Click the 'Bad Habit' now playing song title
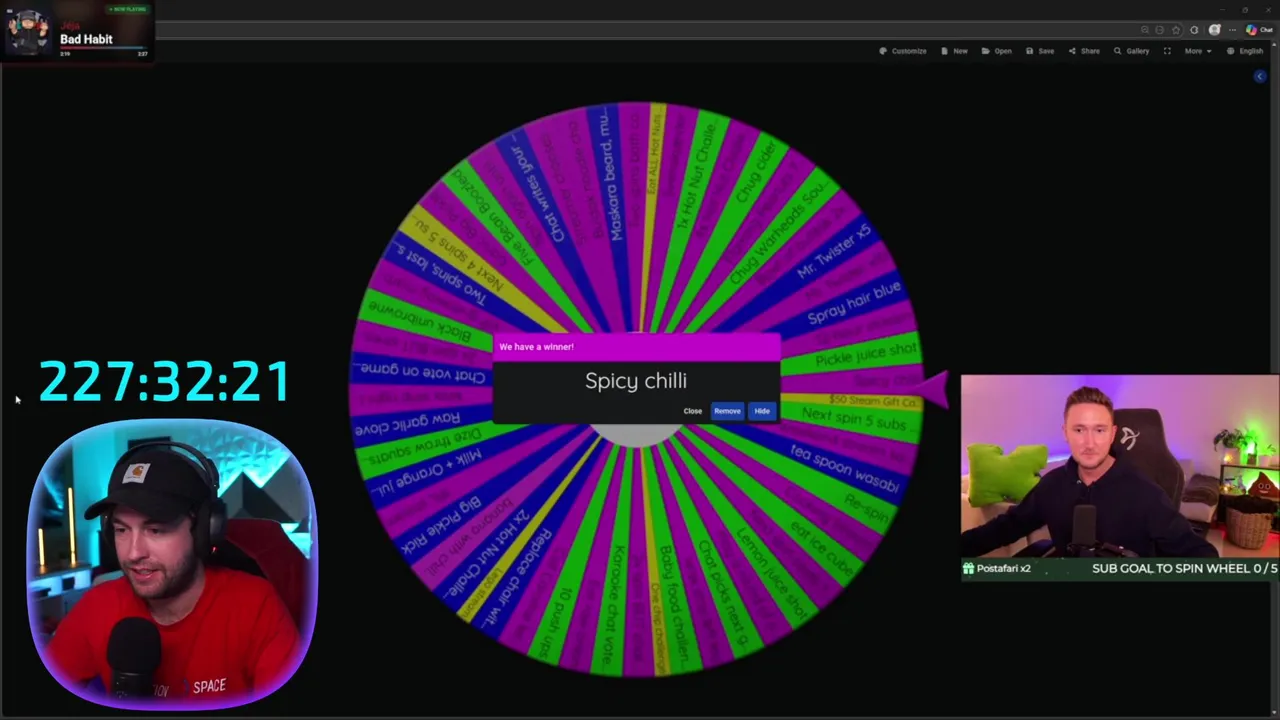1280x720 pixels. click(x=86, y=39)
